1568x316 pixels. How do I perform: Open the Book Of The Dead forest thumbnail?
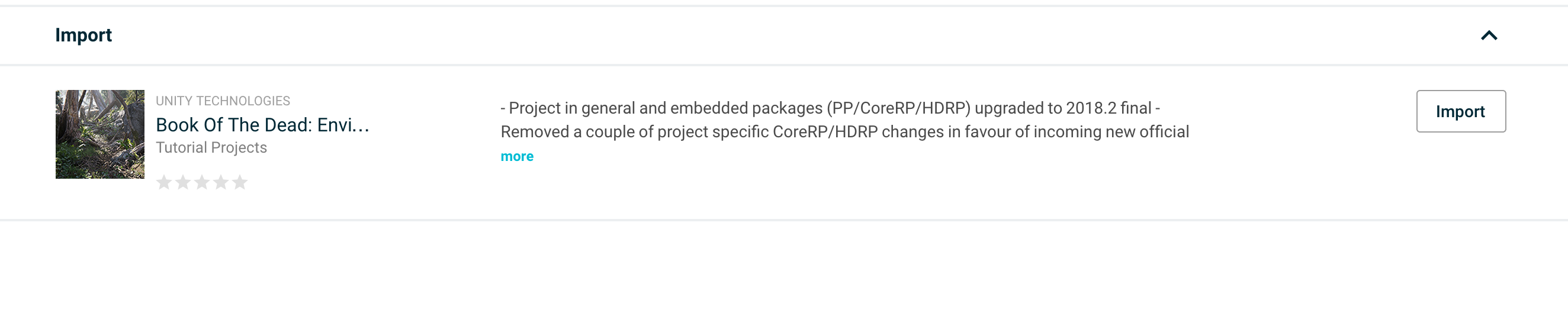pyautogui.click(x=100, y=134)
